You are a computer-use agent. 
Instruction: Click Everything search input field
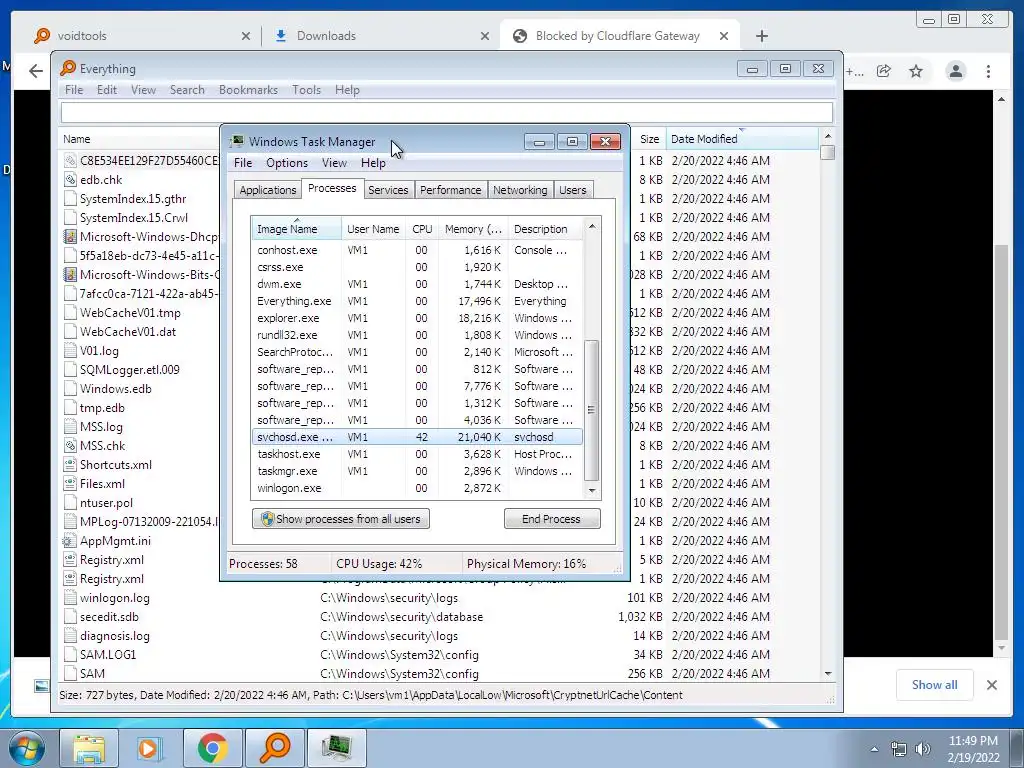click(x=447, y=112)
